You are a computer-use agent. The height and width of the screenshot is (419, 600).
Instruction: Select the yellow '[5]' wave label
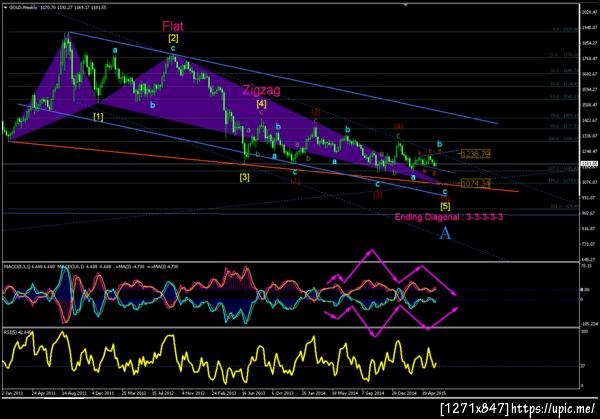click(445, 207)
